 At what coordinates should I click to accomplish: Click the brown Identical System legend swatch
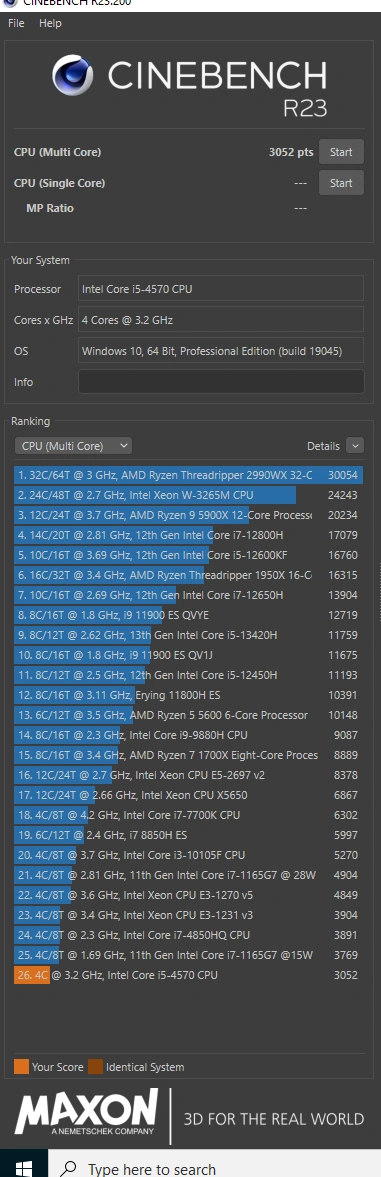(95, 1067)
